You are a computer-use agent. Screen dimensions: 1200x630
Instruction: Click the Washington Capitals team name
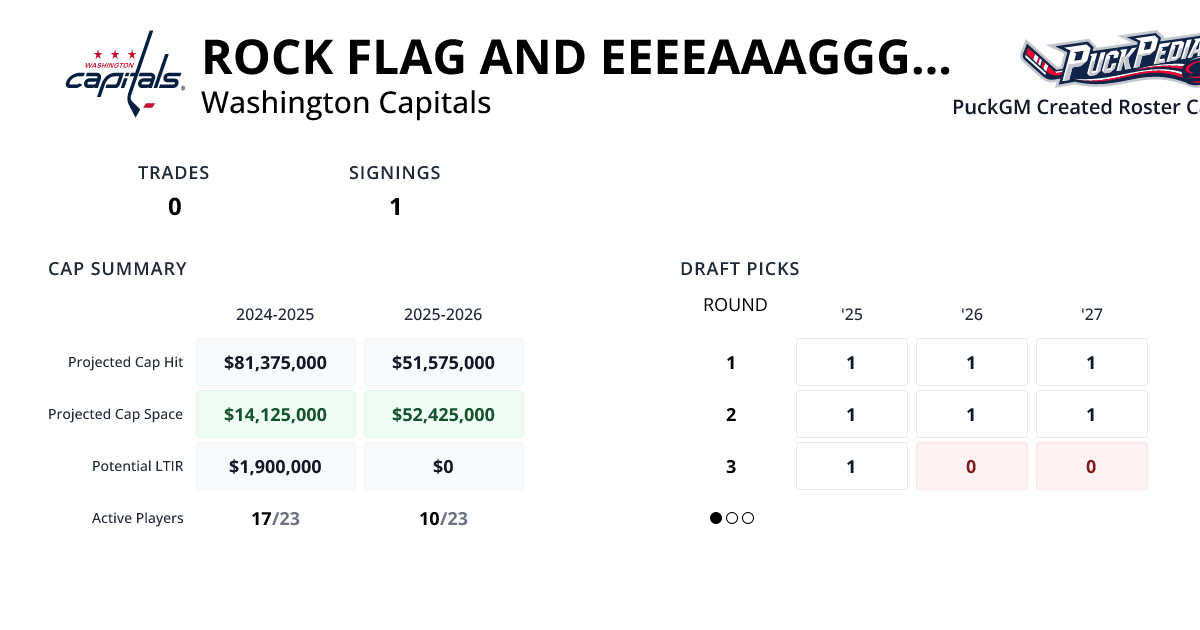346,103
